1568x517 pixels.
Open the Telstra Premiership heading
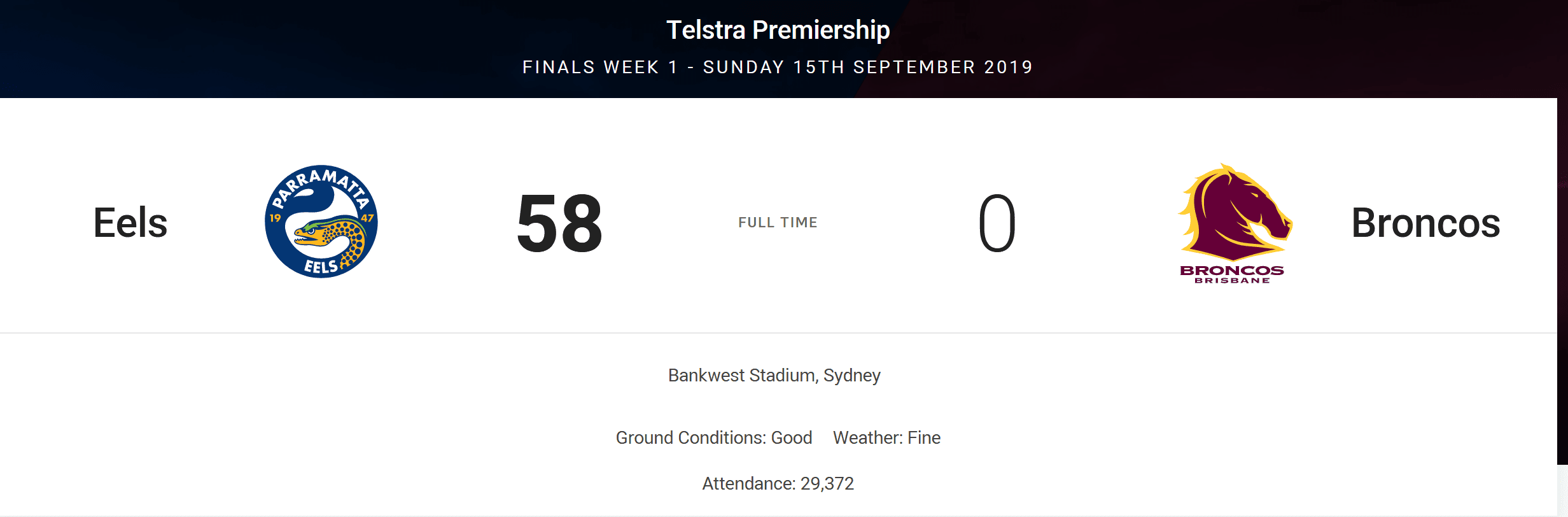click(778, 30)
